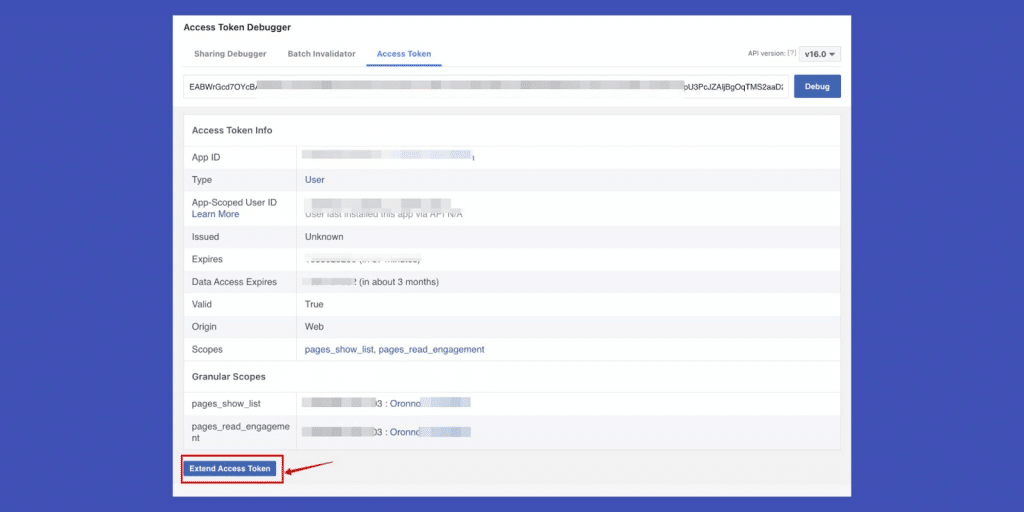Select the Valid value True

(x=314, y=304)
